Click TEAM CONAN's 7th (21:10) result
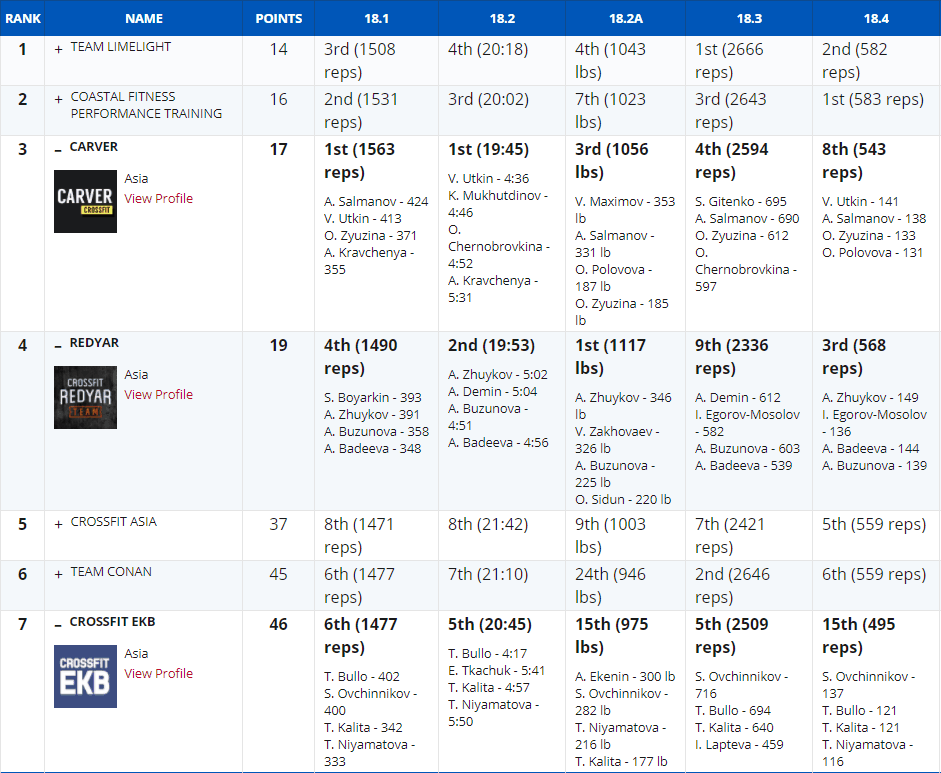Screen dimensions: 941x773 coord(488,574)
